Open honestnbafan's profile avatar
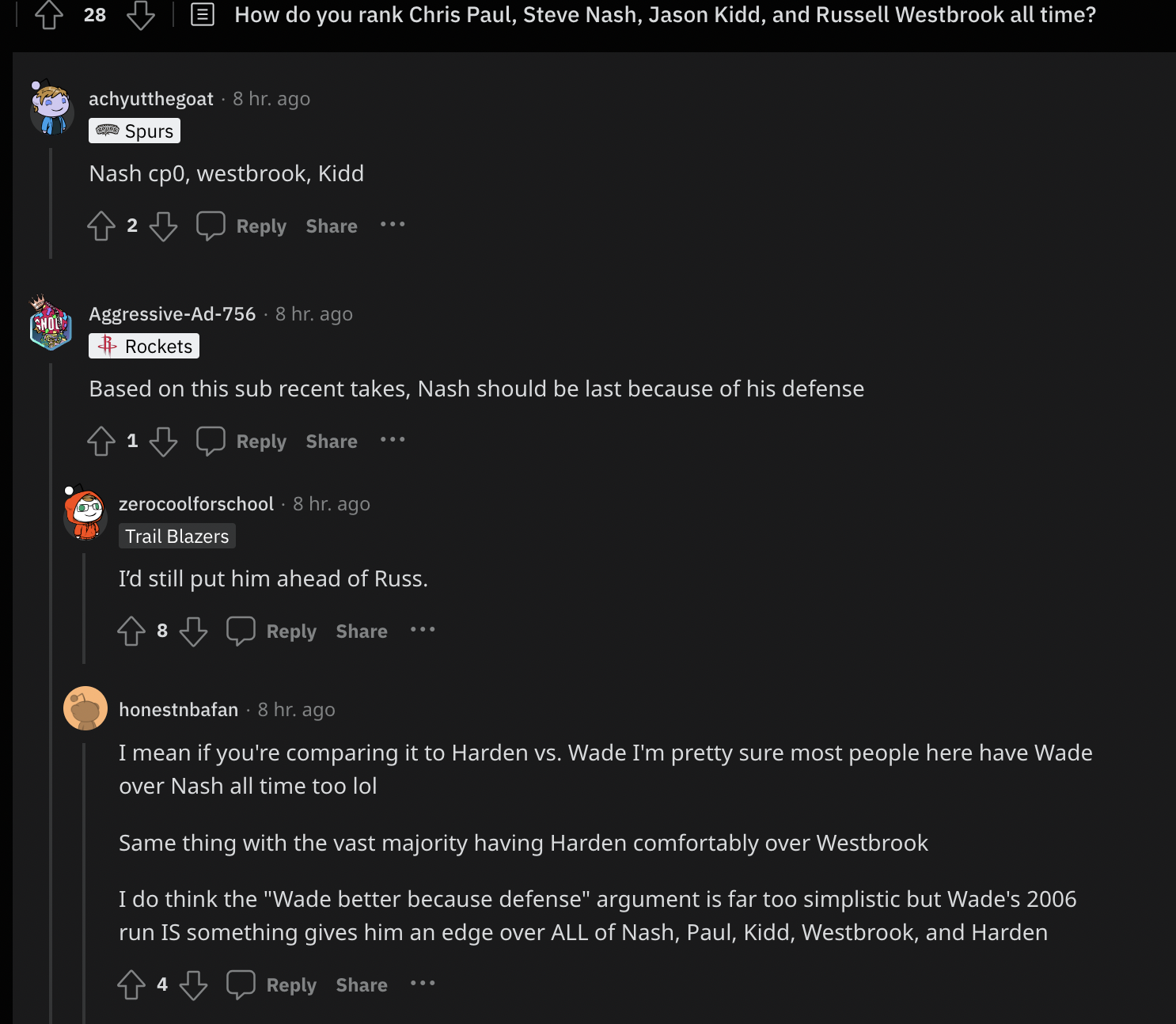Image resolution: width=1176 pixels, height=1024 pixels. click(x=85, y=708)
